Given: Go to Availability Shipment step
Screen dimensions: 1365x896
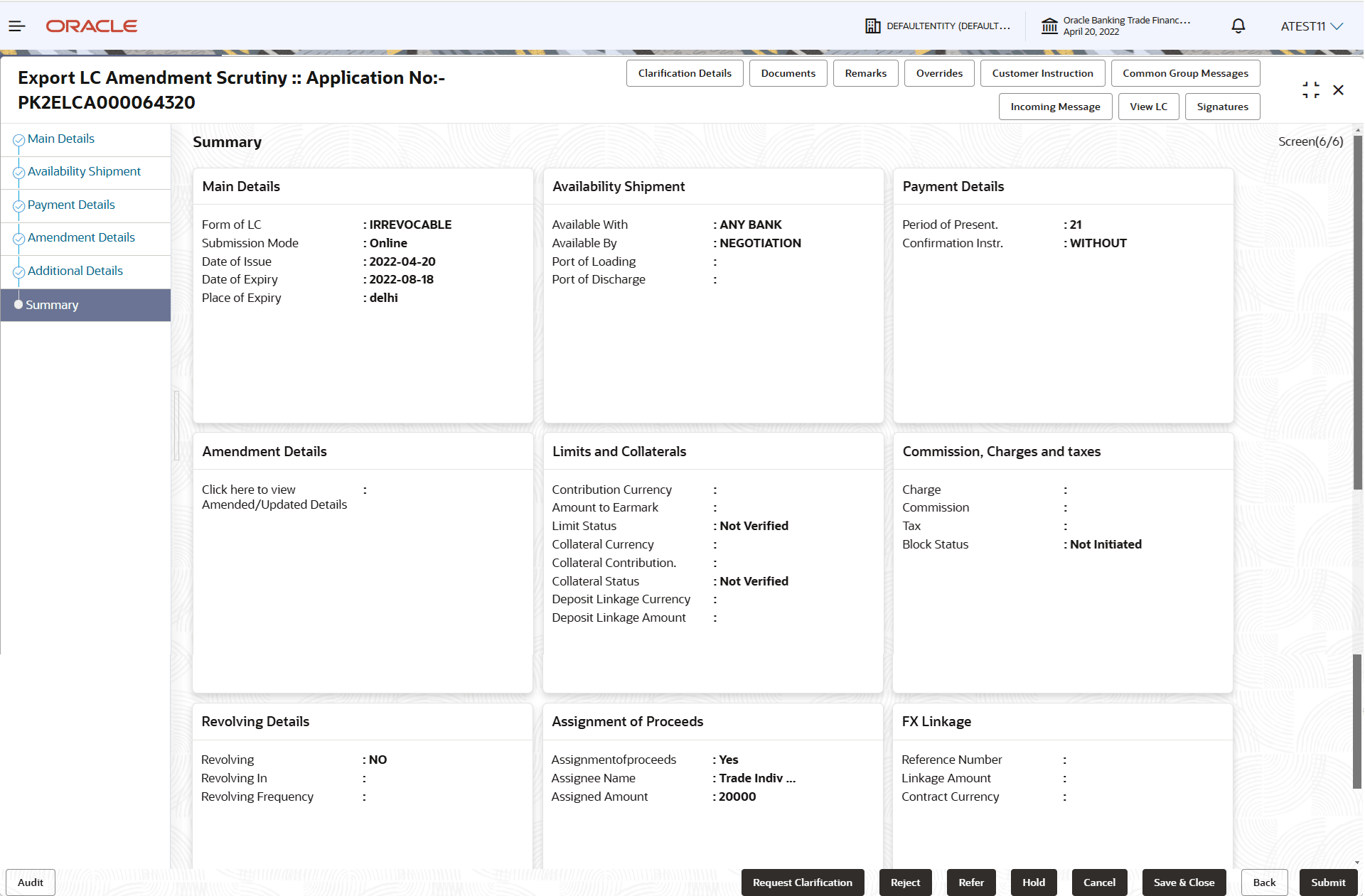Looking at the screenshot, I should tap(84, 171).
